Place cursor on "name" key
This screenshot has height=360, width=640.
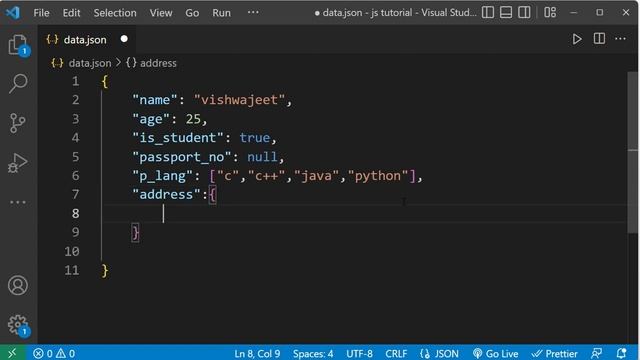[155, 100]
